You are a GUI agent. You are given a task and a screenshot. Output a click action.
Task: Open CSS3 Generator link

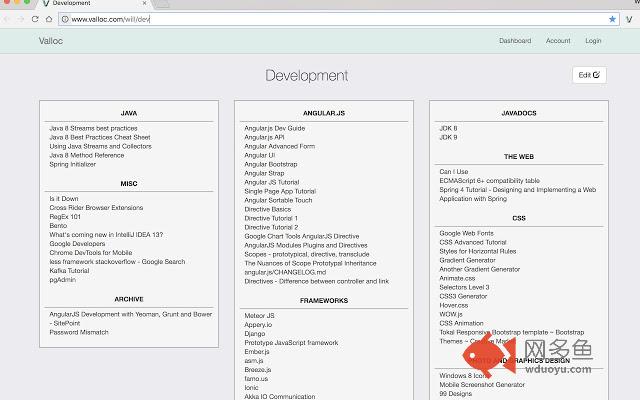pos(463,296)
